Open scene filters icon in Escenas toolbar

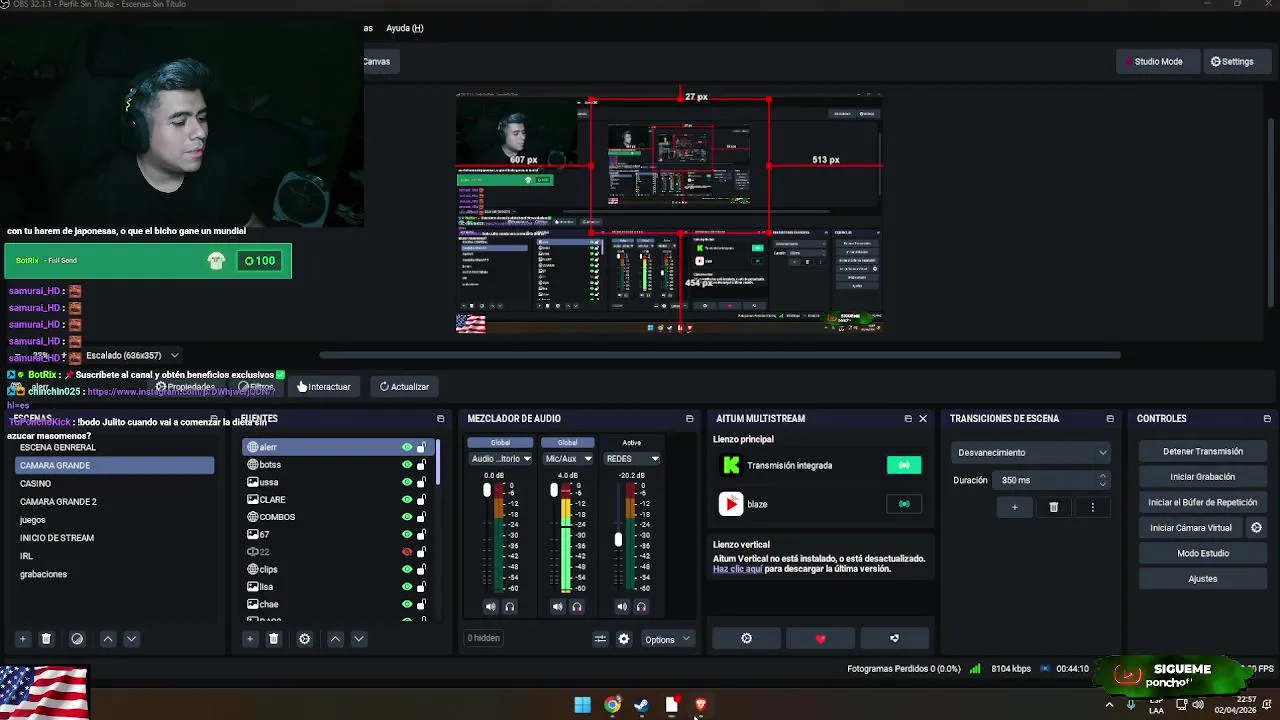click(x=77, y=639)
